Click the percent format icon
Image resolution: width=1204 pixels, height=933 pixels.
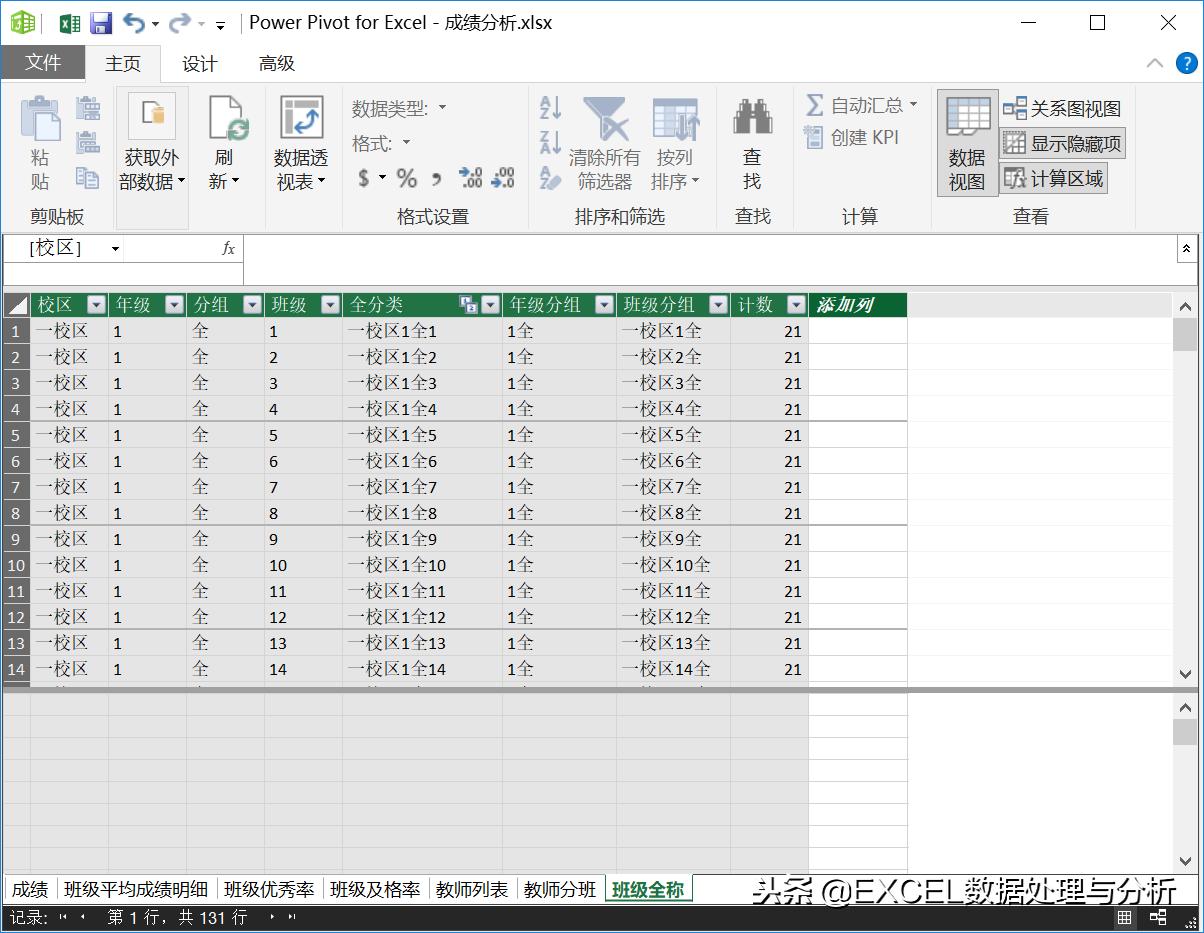[406, 178]
